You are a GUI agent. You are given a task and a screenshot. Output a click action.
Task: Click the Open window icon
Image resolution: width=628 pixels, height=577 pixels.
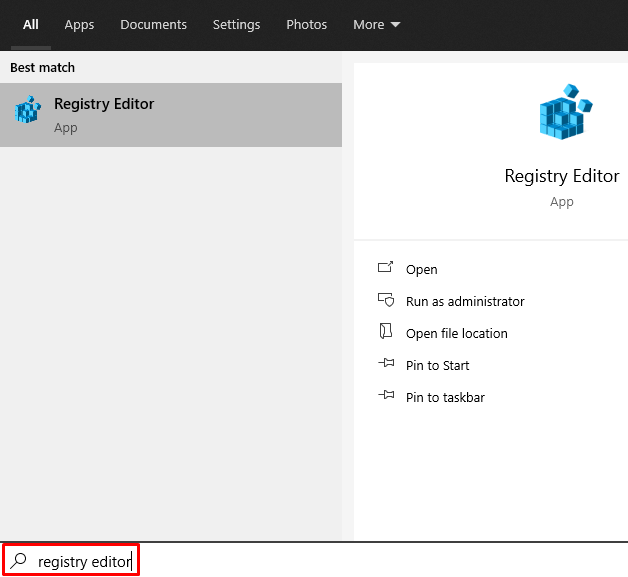click(386, 267)
